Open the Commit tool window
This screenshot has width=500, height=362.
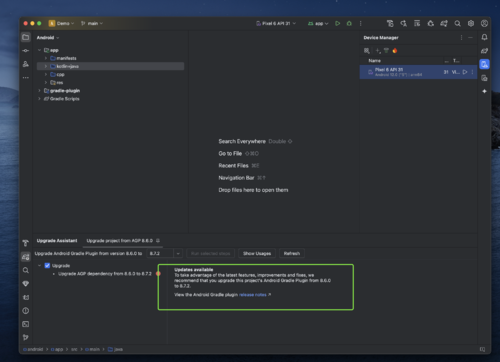click(26, 51)
